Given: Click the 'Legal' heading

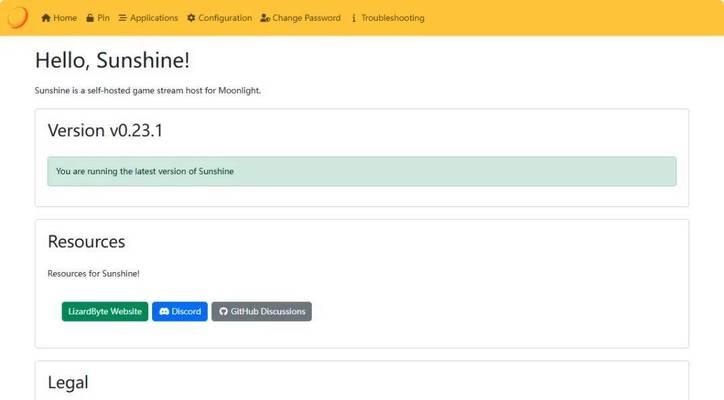Looking at the screenshot, I should [68, 382].
